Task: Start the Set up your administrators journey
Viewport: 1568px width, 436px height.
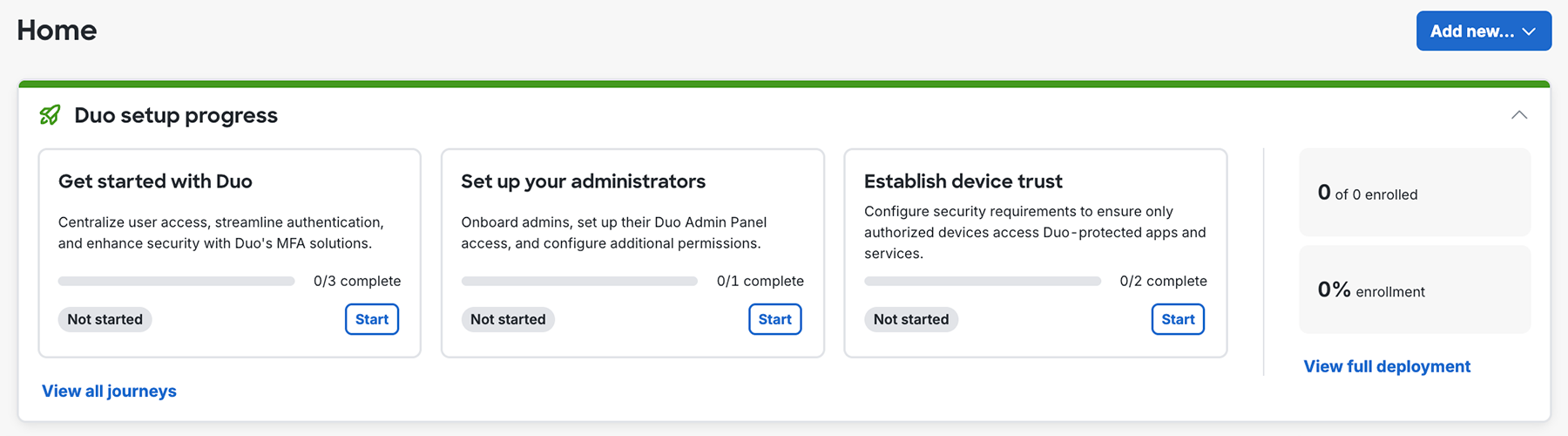Action: coord(775,319)
